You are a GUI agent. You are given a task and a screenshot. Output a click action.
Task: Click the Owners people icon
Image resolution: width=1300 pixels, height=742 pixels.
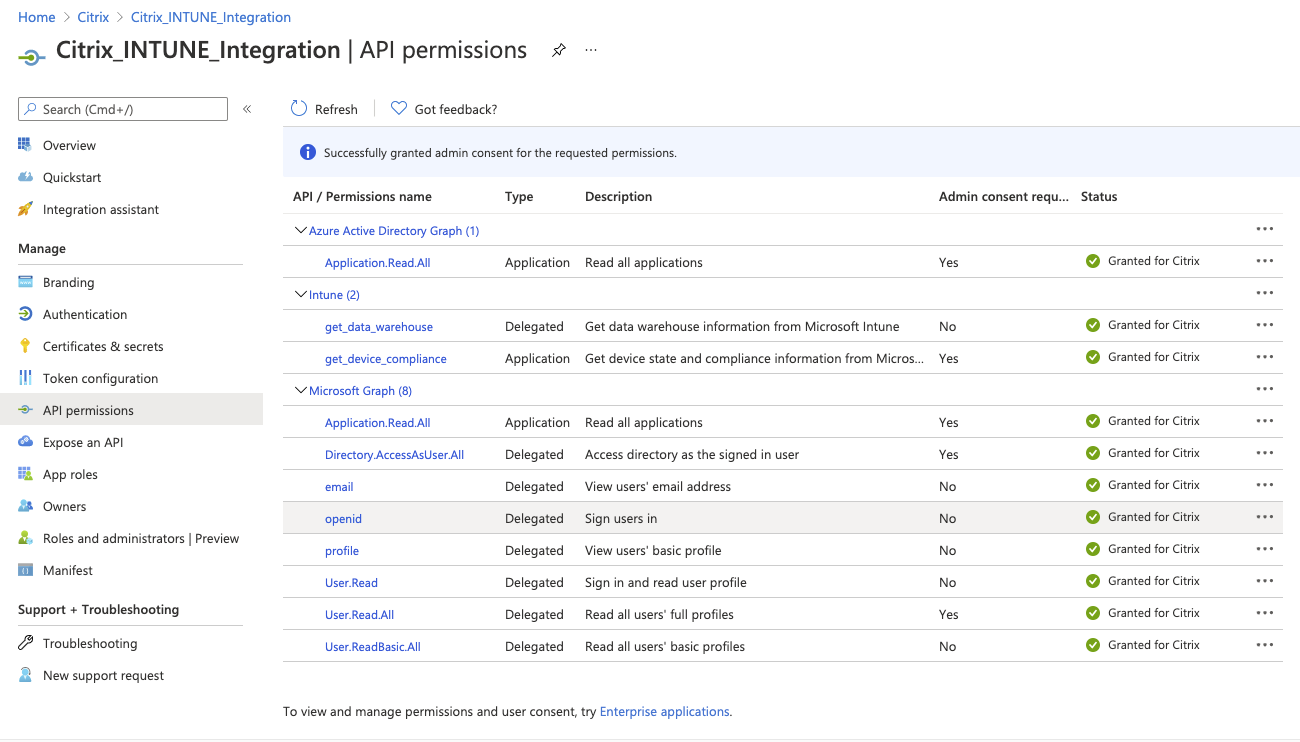tap(25, 506)
